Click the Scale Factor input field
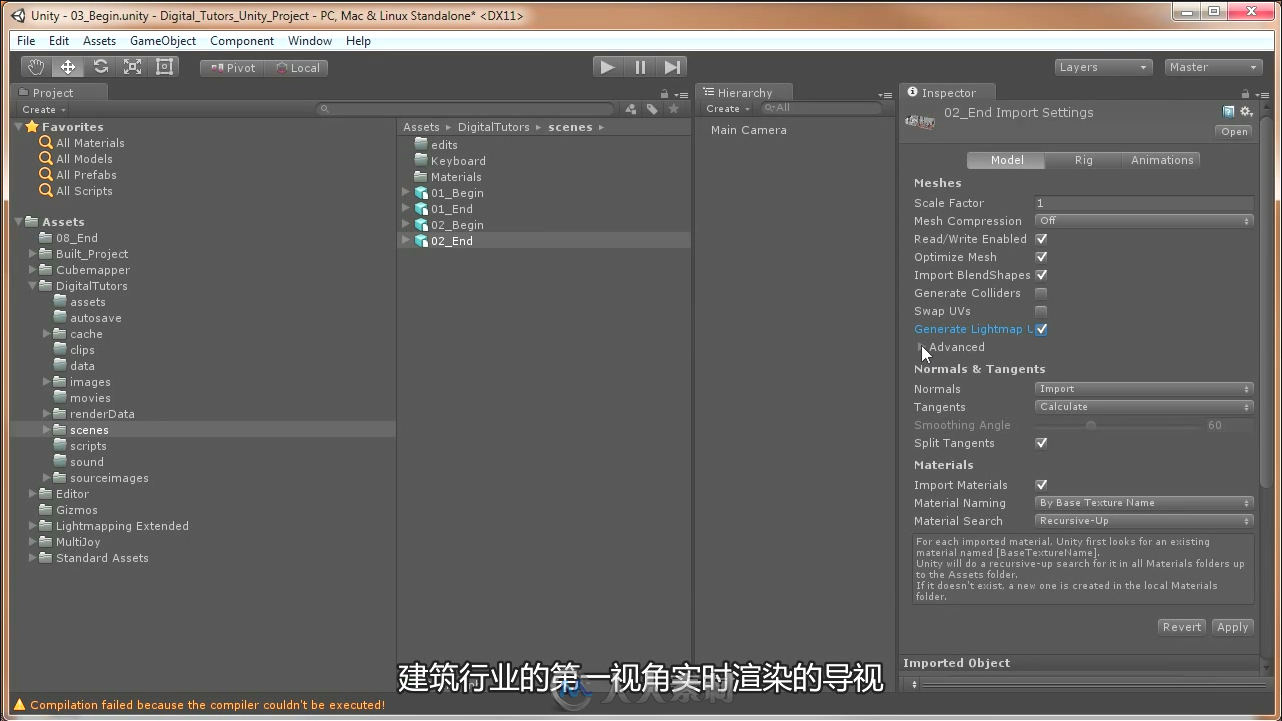The image size is (1282, 721). pos(1144,203)
